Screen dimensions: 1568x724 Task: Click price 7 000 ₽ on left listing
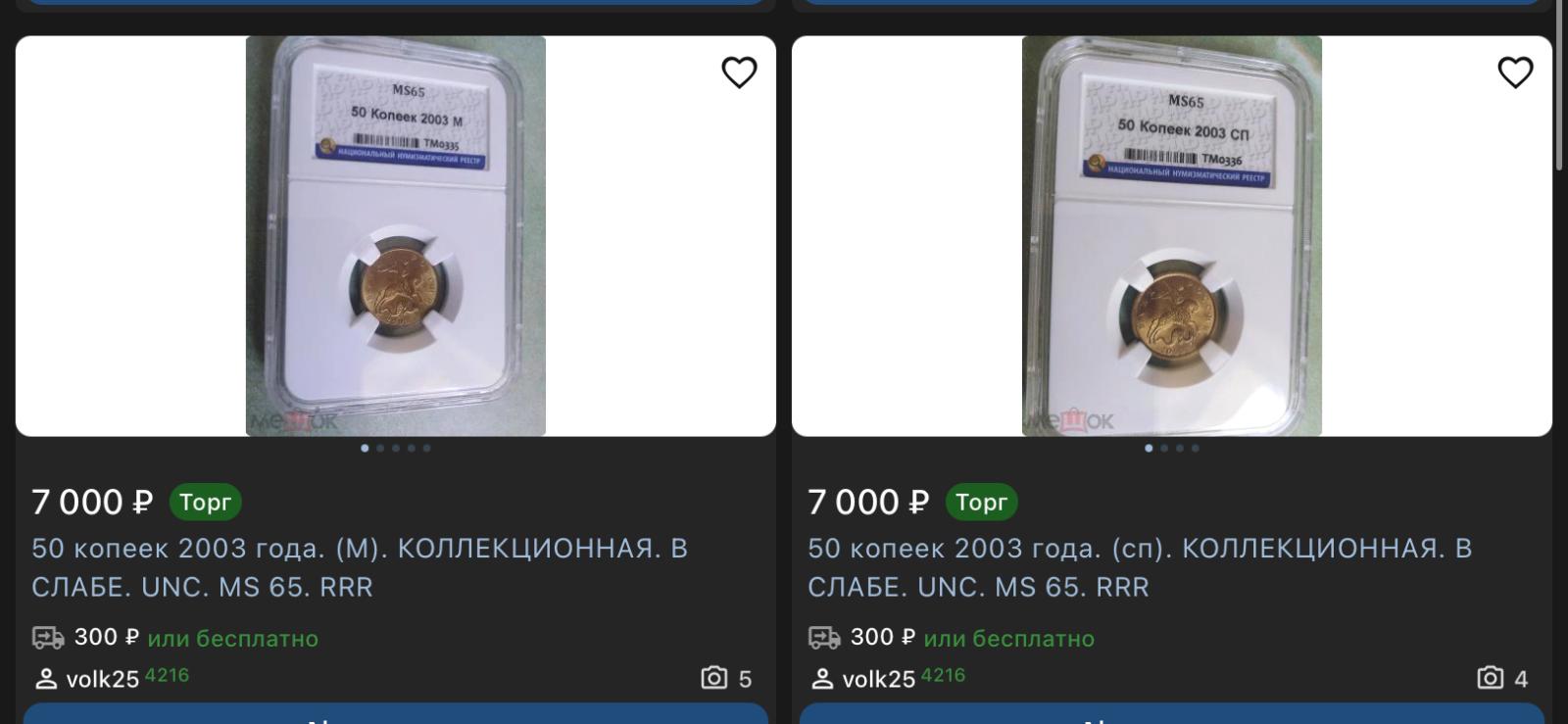[x=92, y=502]
